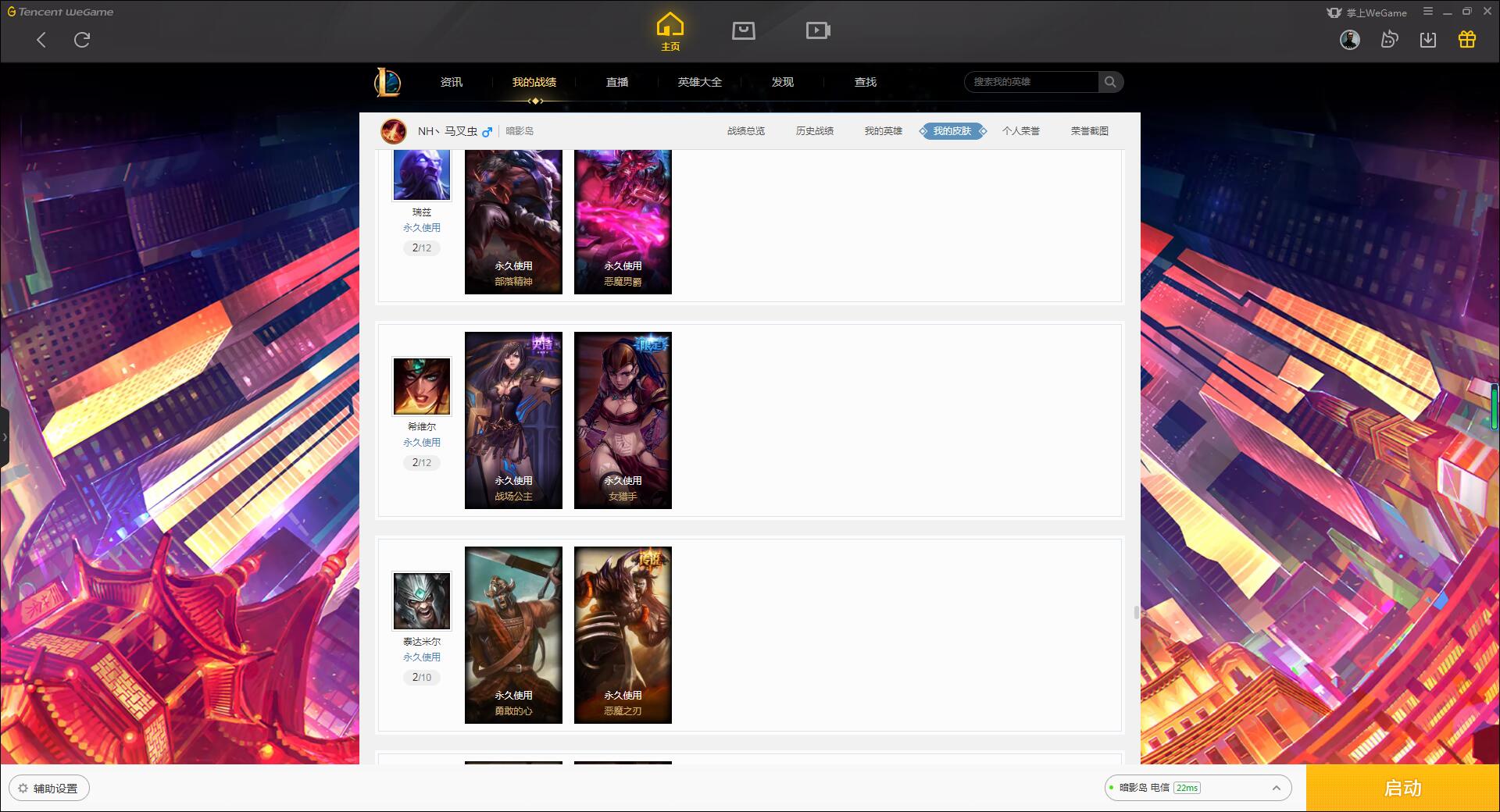The image size is (1500, 812).
Task: Open the store bag icon
Action: [743, 30]
